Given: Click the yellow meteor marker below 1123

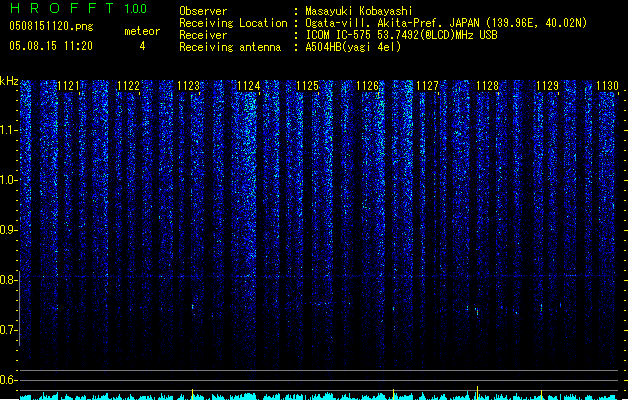Looking at the screenshot, I should click(x=193, y=394).
